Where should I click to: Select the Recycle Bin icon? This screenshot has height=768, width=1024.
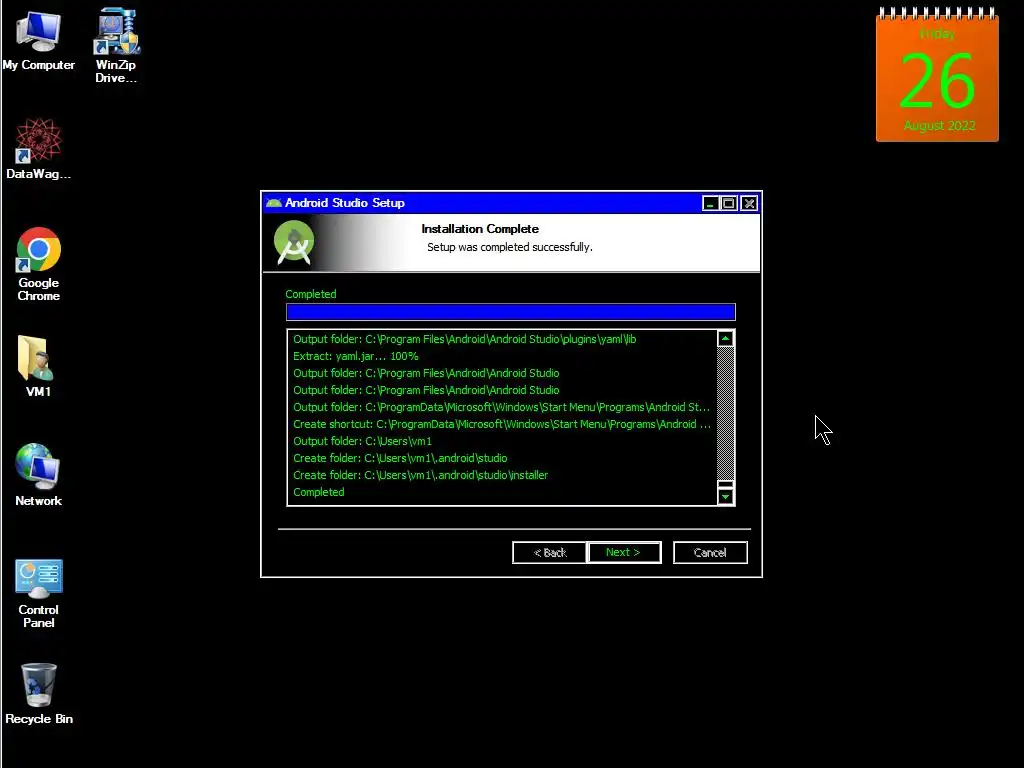point(39,694)
